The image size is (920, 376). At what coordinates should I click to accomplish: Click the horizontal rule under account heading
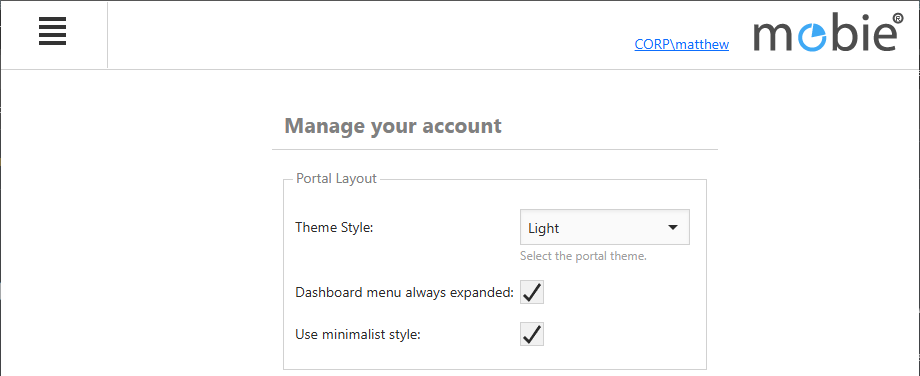495,150
